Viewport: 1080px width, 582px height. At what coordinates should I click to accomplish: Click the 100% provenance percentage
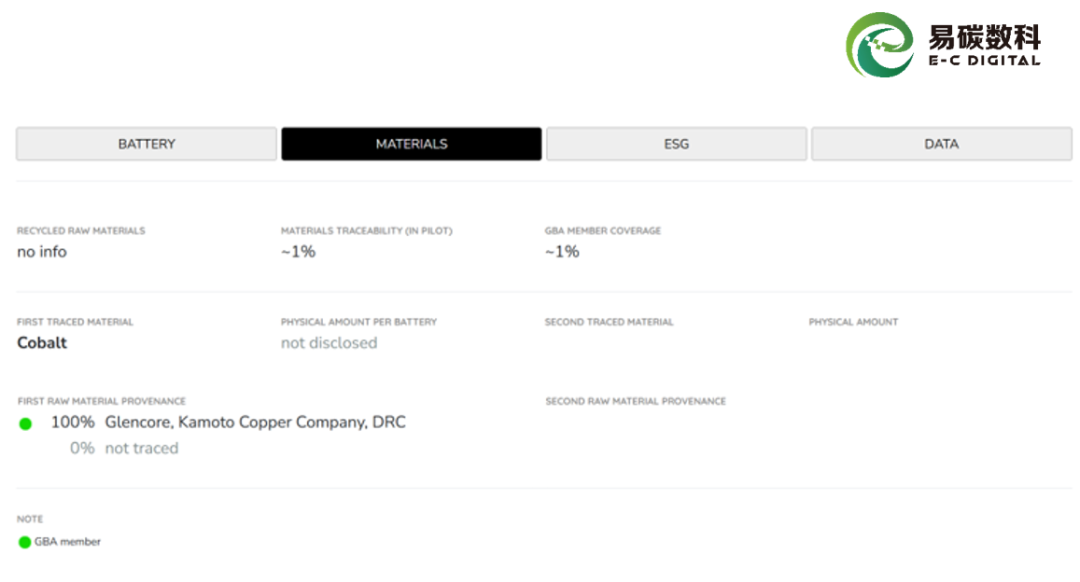(73, 422)
